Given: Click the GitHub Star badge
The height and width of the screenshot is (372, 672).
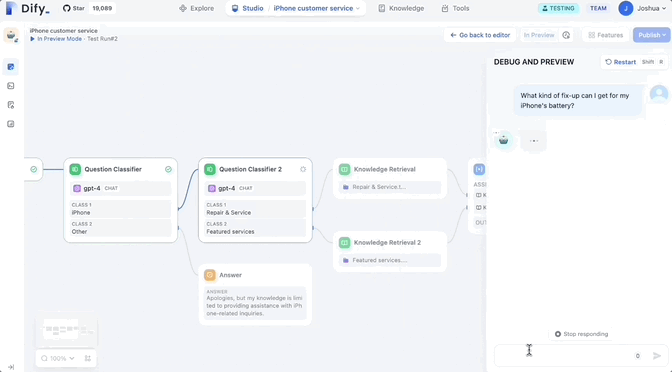Looking at the screenshot, I should pyautogui.click(x=89, y=8).
